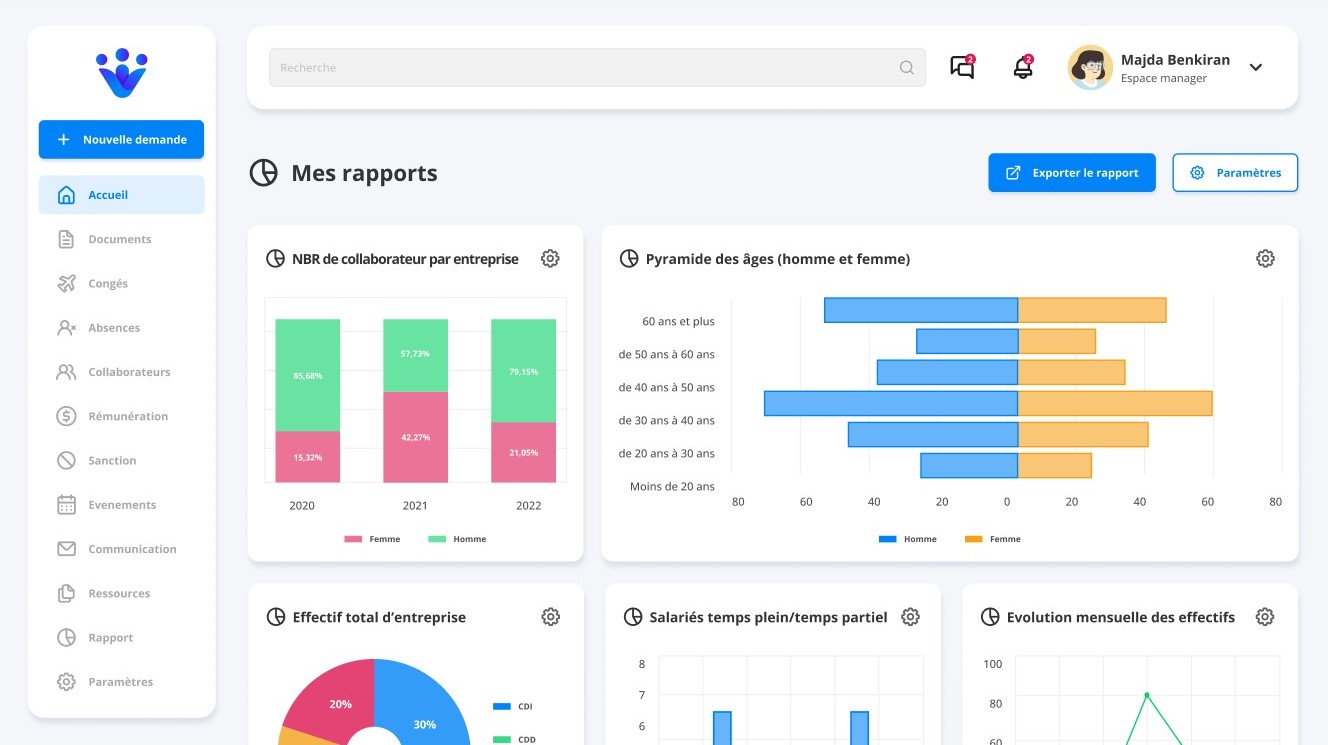
Task: Click the green peak point on Evolution chart
Action: coord(1147,695)
